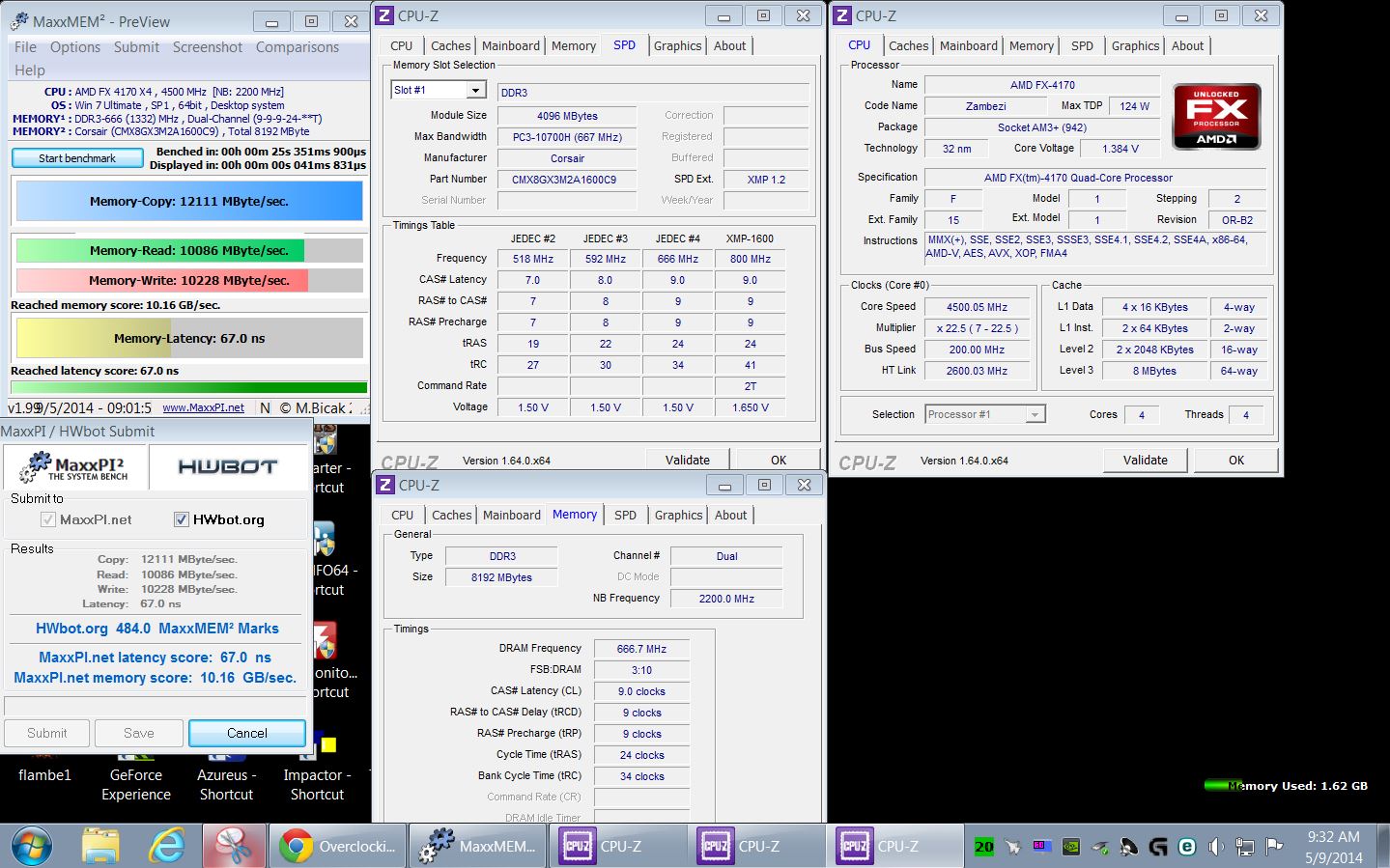
Task: Open the About tab in the Memory CPU-Z window
Action: point(730,515)
